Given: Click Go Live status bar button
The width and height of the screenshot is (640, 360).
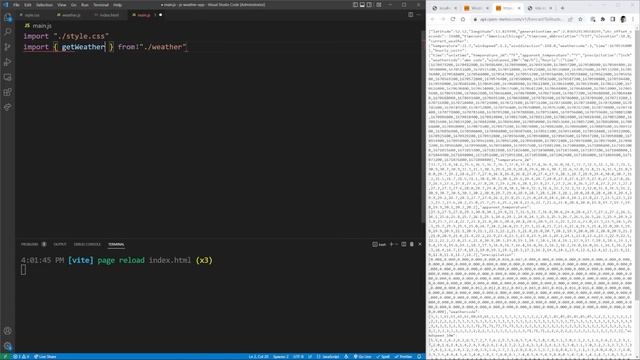Looking at the screenshot, I should 362,357.
